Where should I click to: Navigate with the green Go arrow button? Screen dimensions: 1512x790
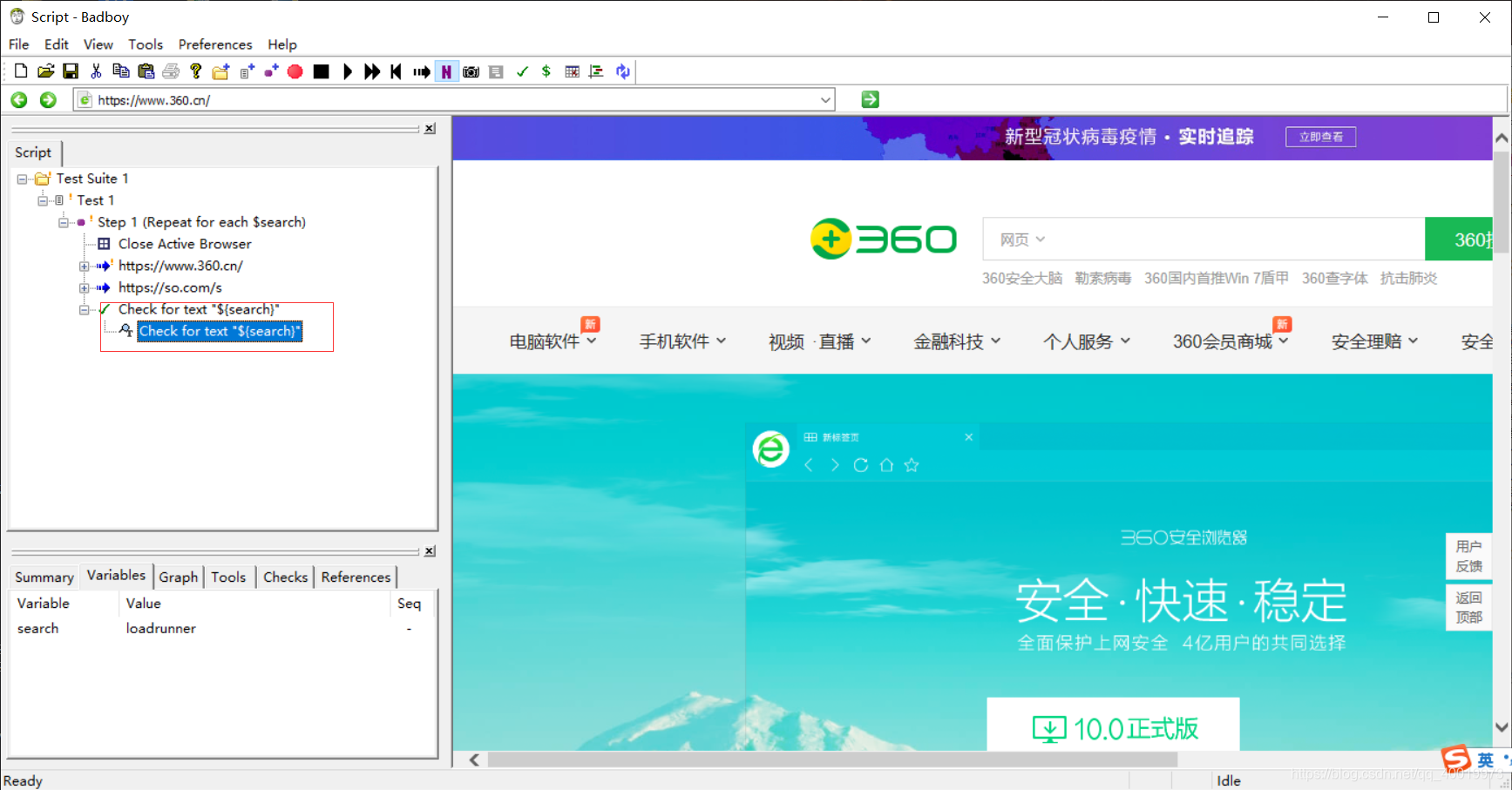point(870,99)
